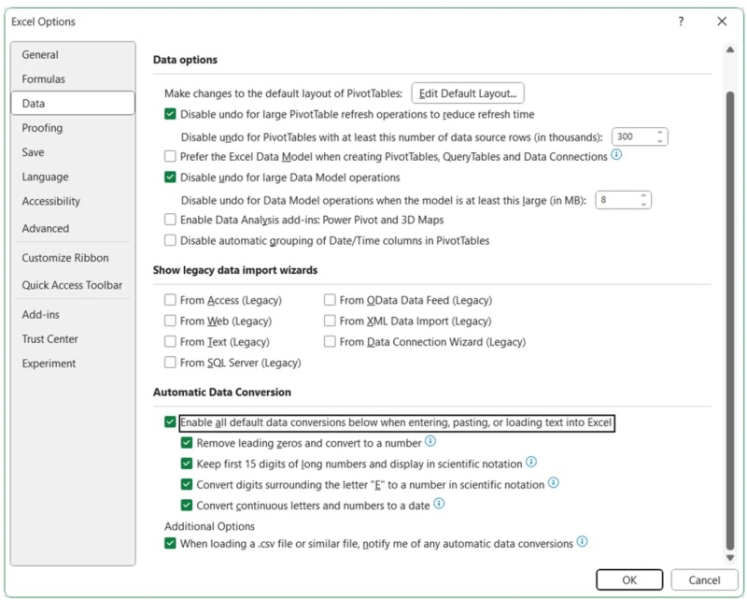Screen dimensions: 747x600
Task: Click info icon beside Convert continuous letters
Action: [x=439, y=504]
